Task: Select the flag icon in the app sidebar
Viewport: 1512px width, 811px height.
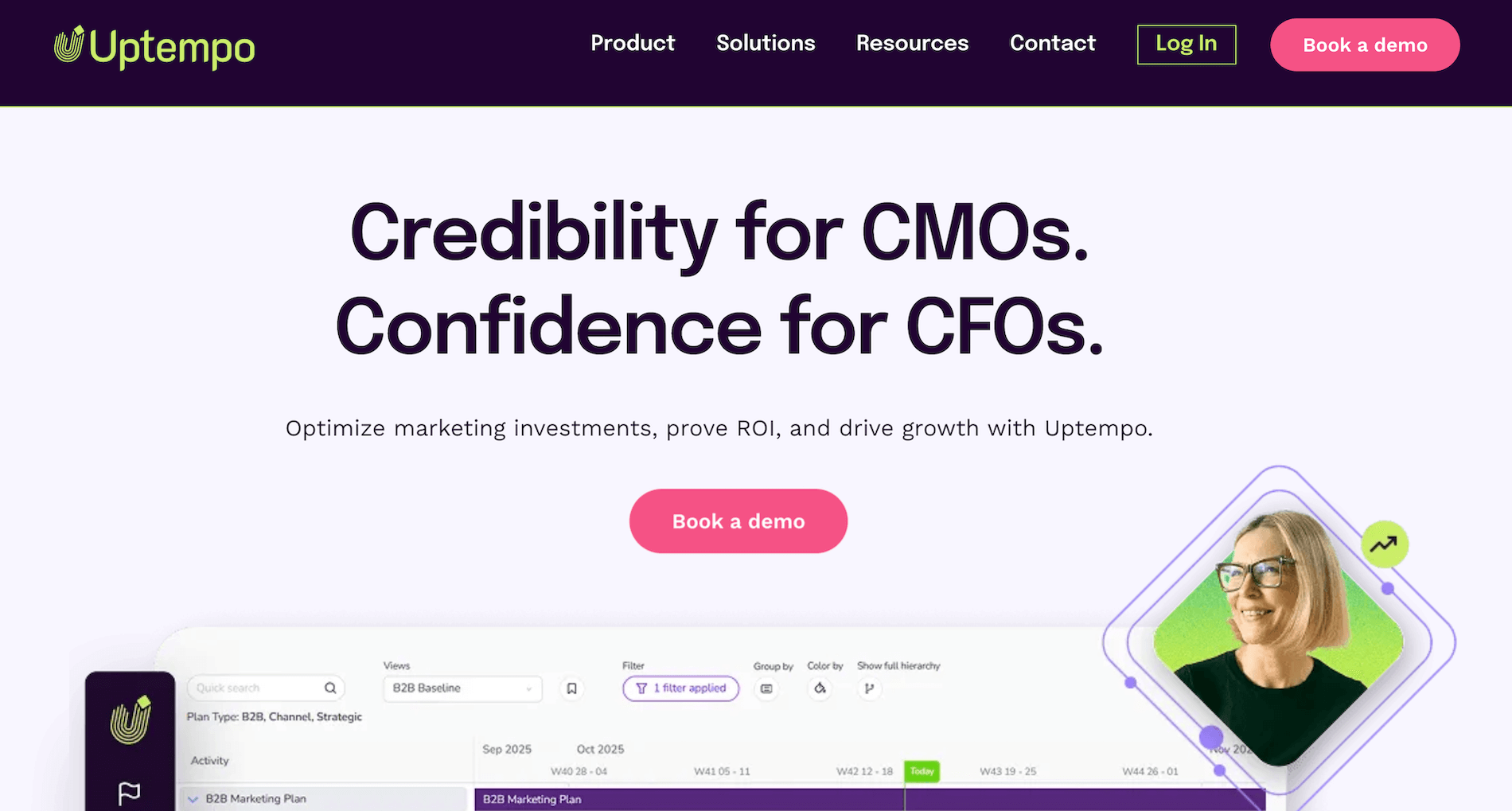Action: pos(131,790)
